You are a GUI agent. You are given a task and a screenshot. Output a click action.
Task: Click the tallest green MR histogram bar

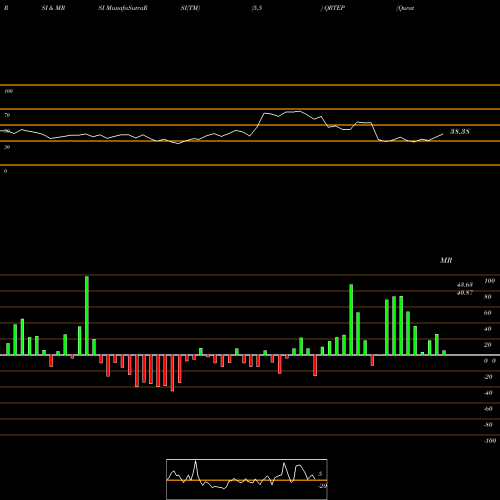click(x=87, y=316)
